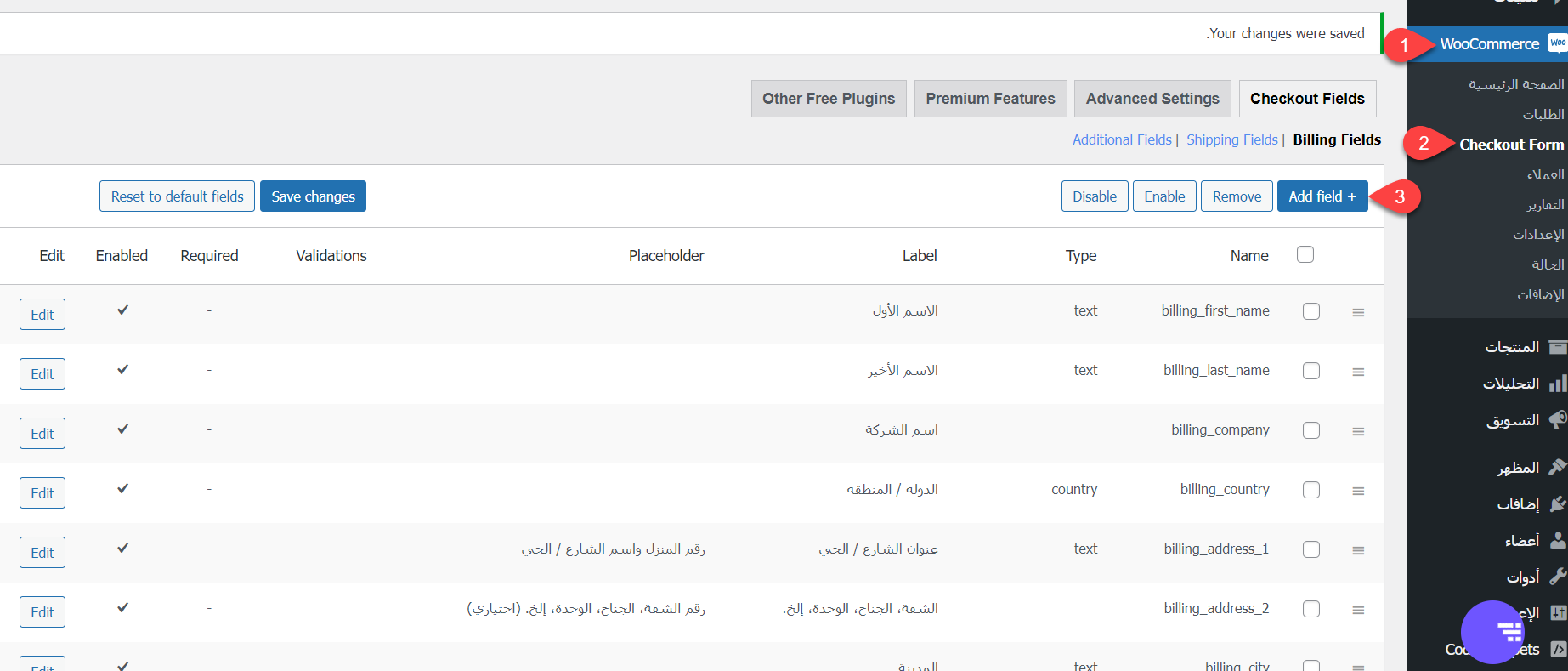Click the Appearance paintbrush icon
The height and width of the screenshot is (671, 1568).
(1557, 468)
